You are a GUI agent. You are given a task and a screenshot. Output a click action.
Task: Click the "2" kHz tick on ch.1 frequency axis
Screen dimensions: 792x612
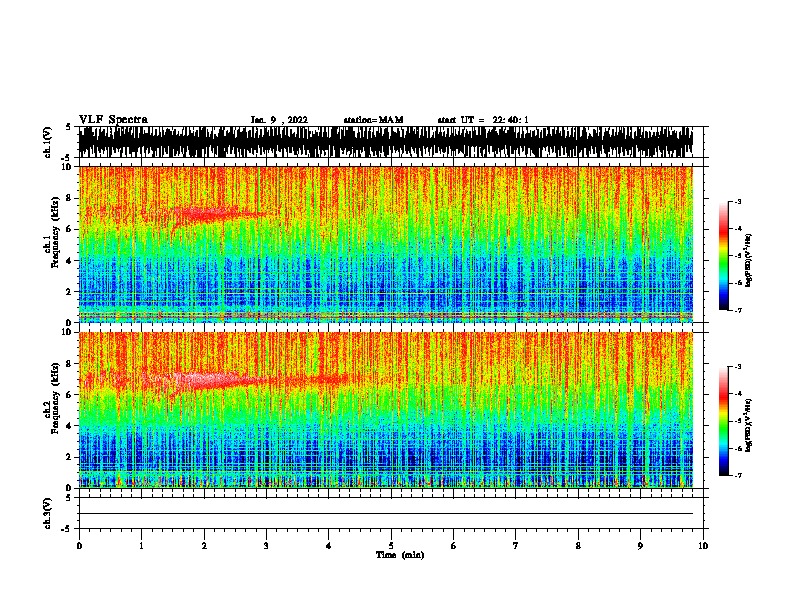click(x=69, y=292)
